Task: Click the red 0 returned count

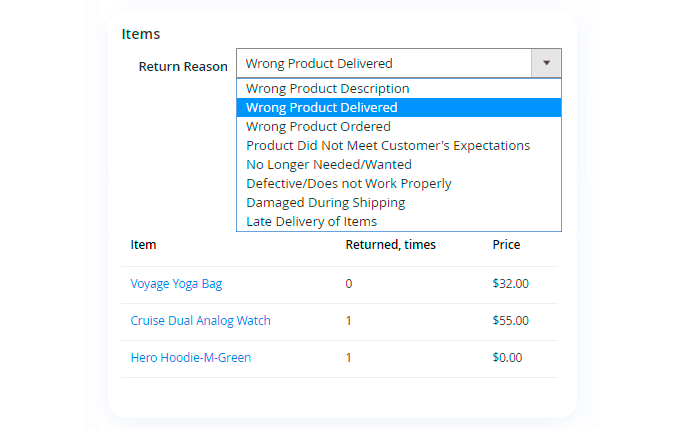Action: tap(349, 284)
